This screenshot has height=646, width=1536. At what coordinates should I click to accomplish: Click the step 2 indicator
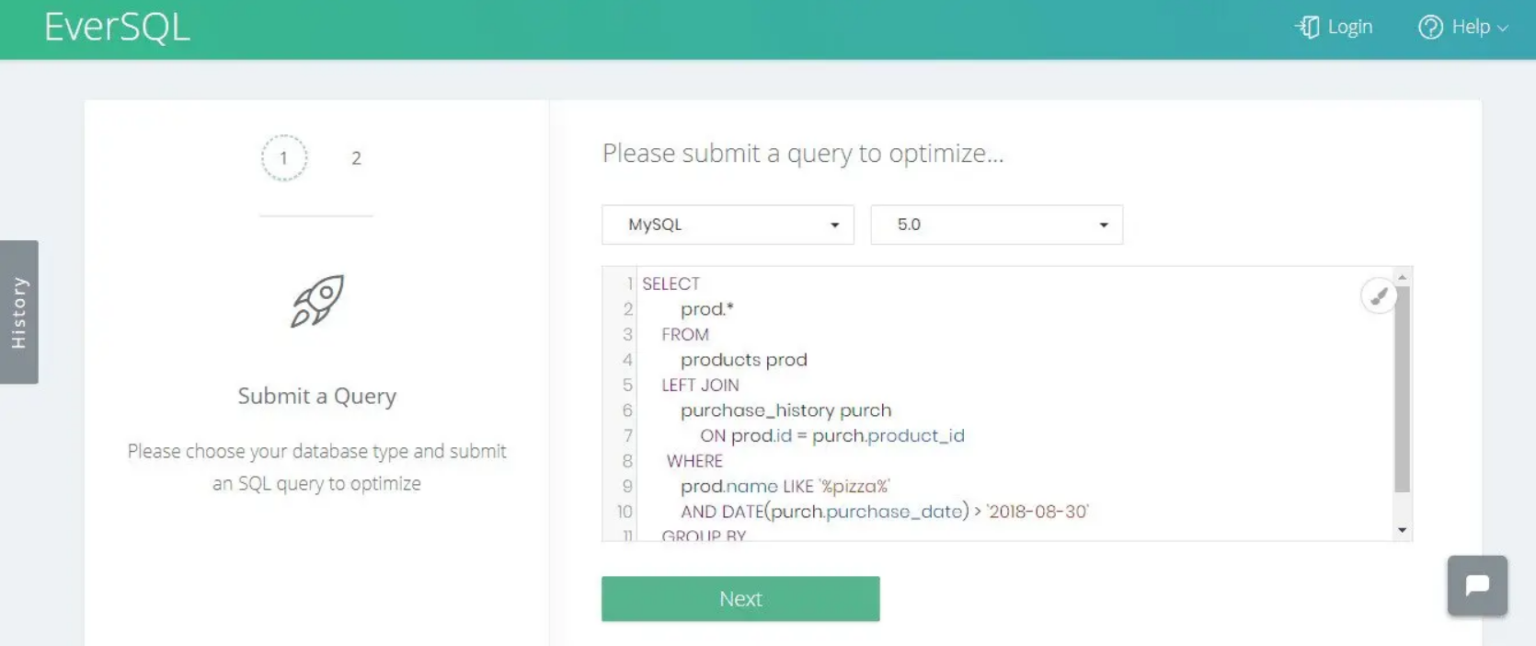coord(356,157)
